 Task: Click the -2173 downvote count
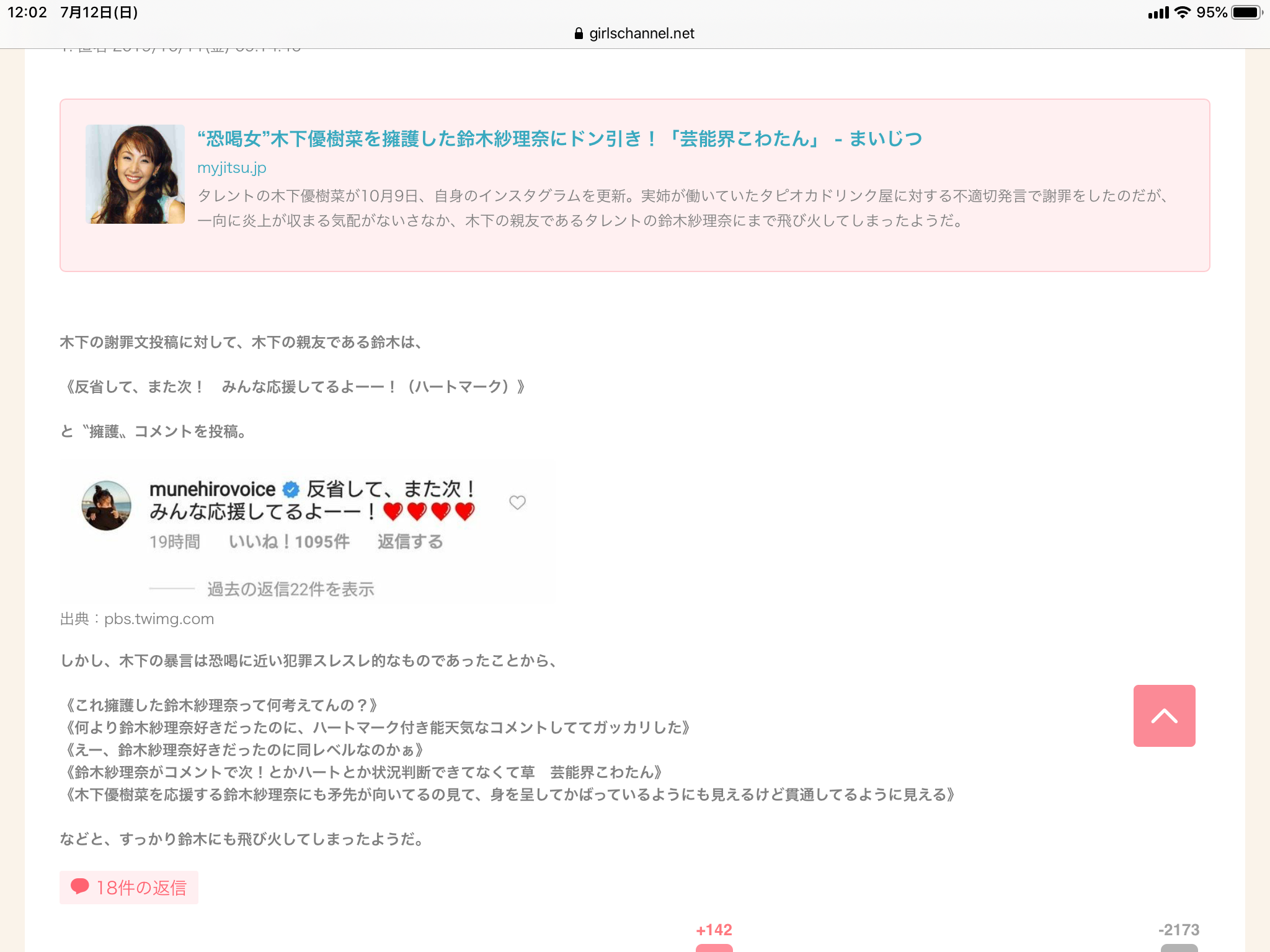click(1178, 930)
